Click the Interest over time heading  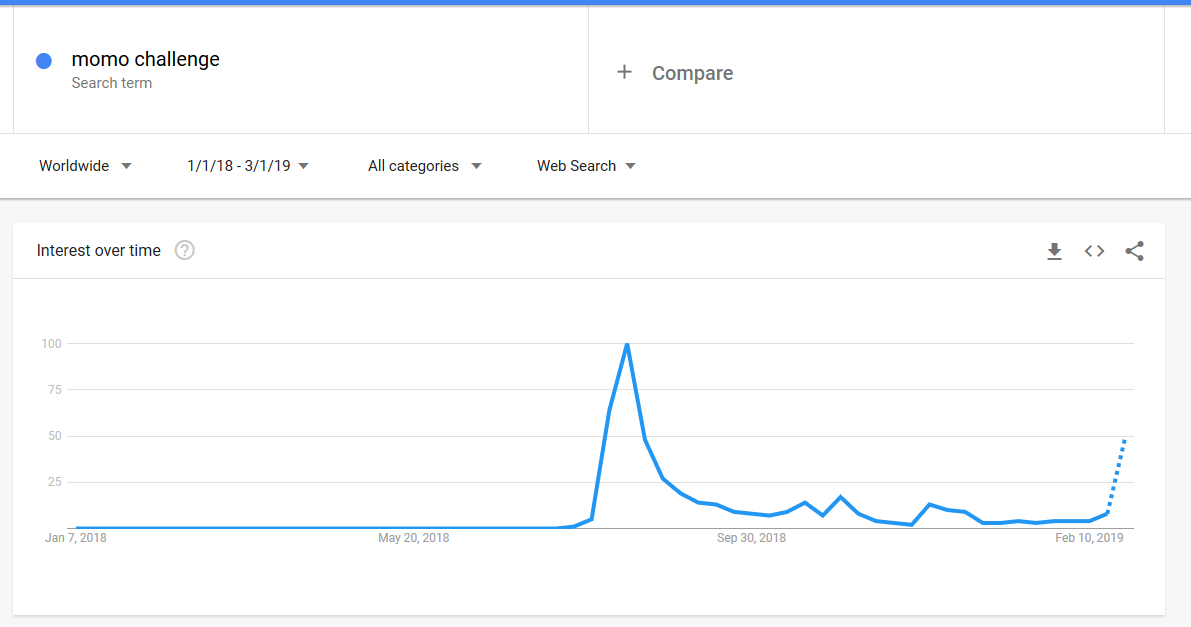click(x=99, y=250)
